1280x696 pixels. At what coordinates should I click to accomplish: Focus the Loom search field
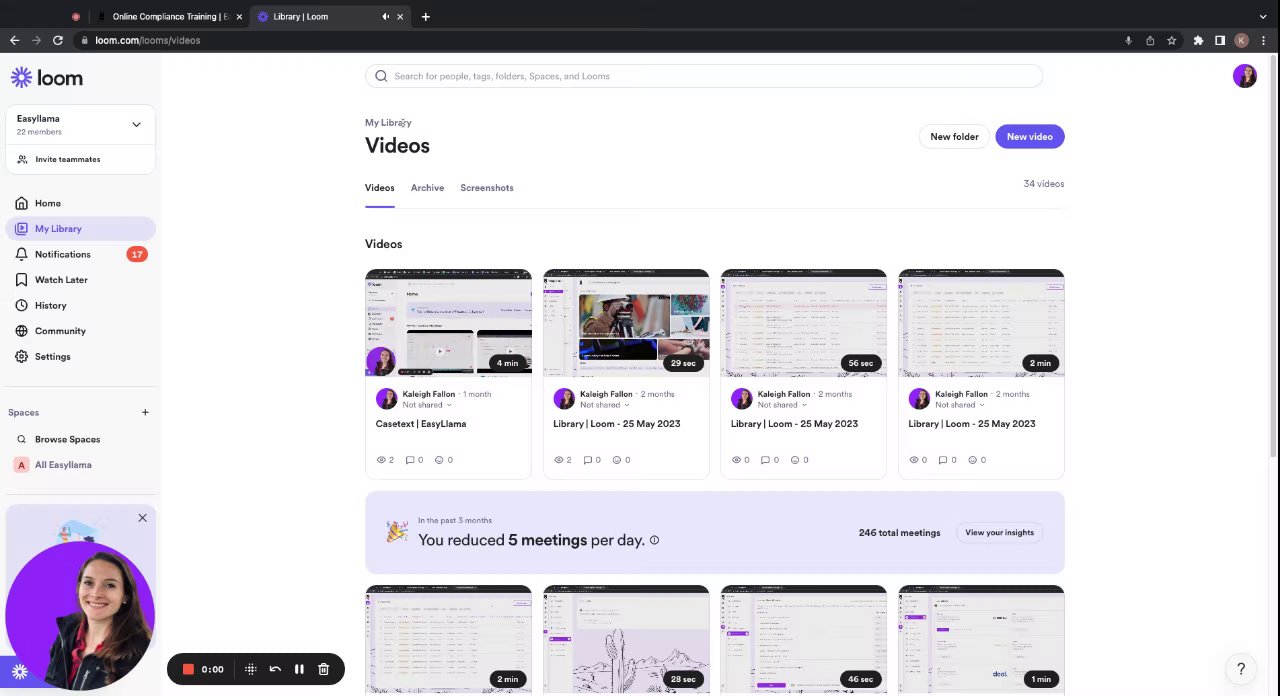coord(704,76)
